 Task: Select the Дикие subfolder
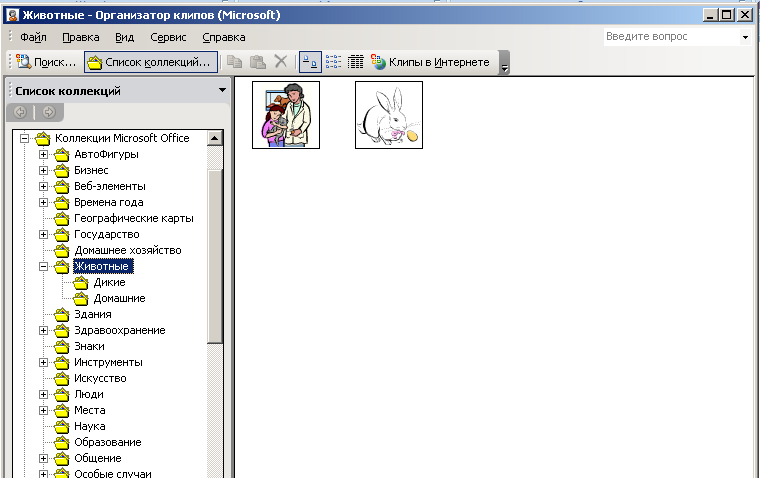coord(110,283)
